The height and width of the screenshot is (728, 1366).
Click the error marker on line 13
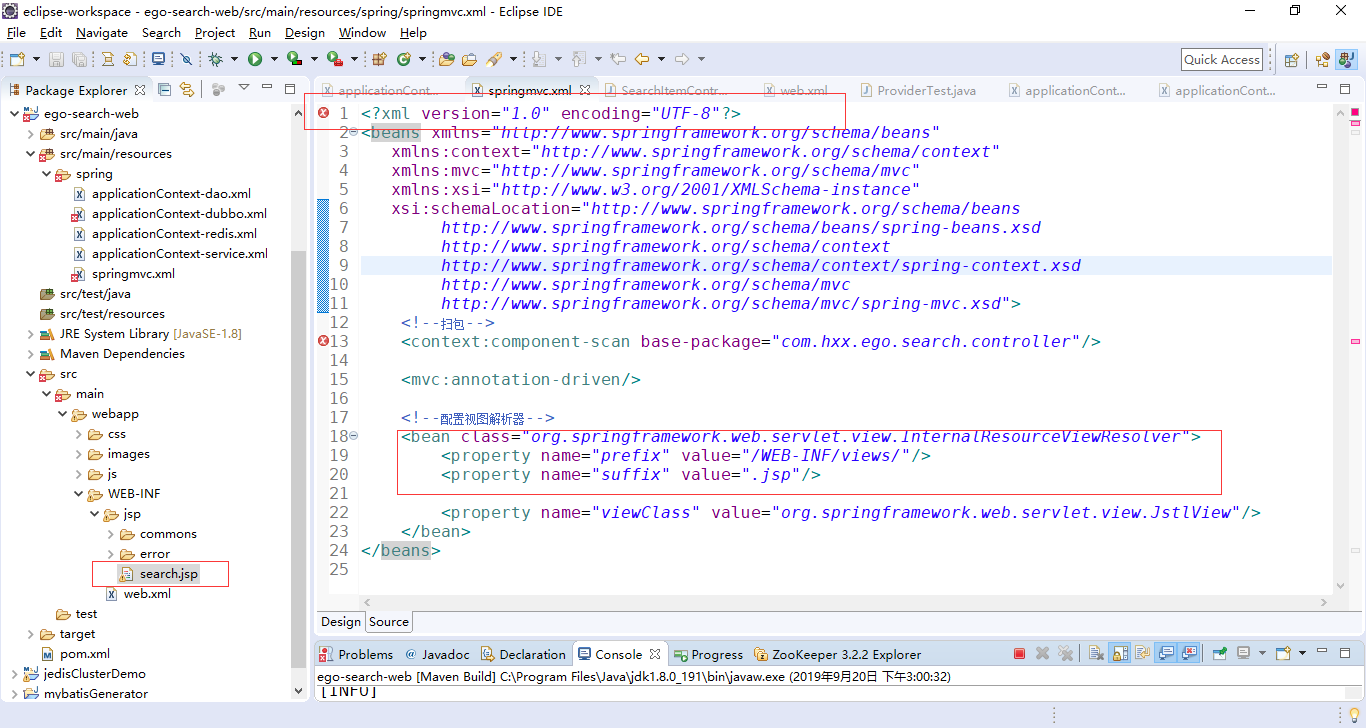pos(323,341)
